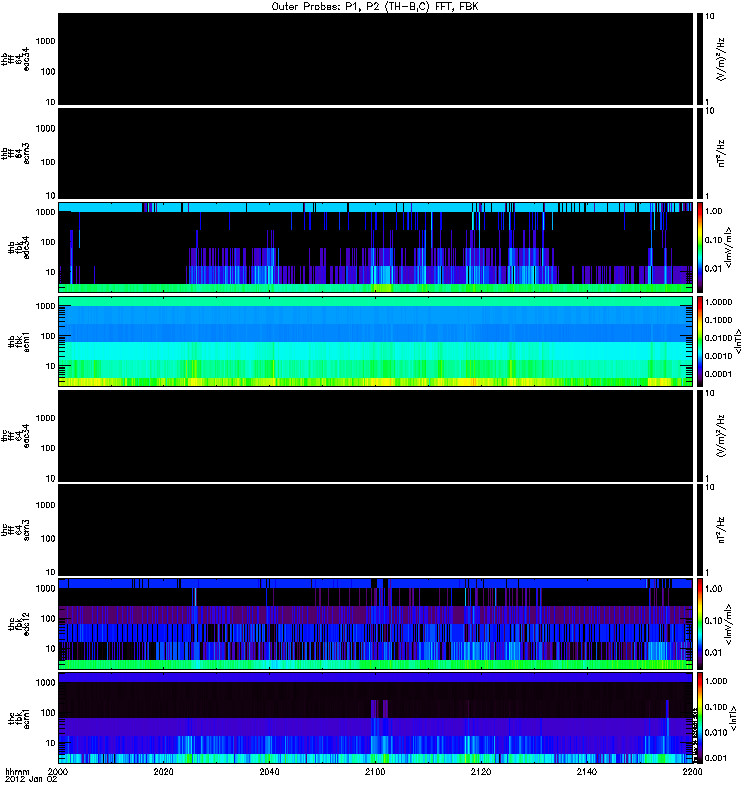Click the "0.0001" tick on thb scm1 color bar
Viewport: 750px width, 800px height.
[x=718, y=374]
